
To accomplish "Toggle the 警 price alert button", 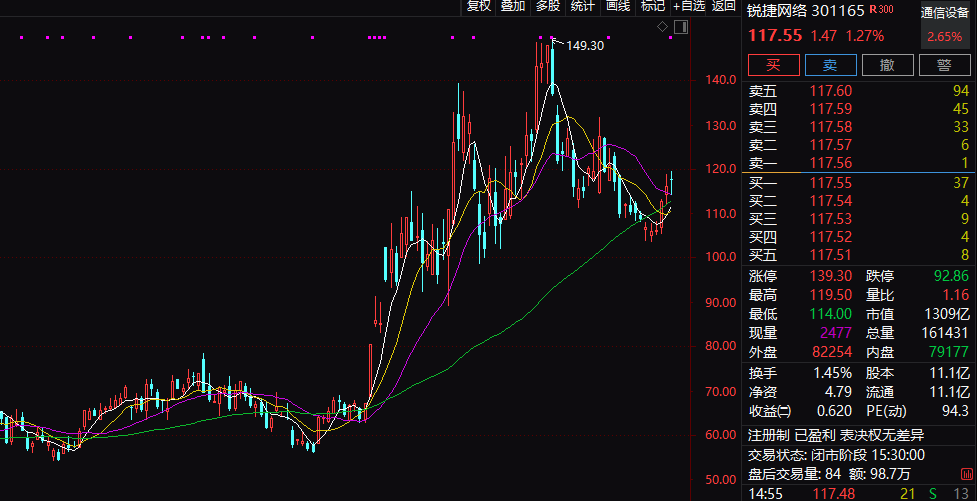I will tap(944, 65).
